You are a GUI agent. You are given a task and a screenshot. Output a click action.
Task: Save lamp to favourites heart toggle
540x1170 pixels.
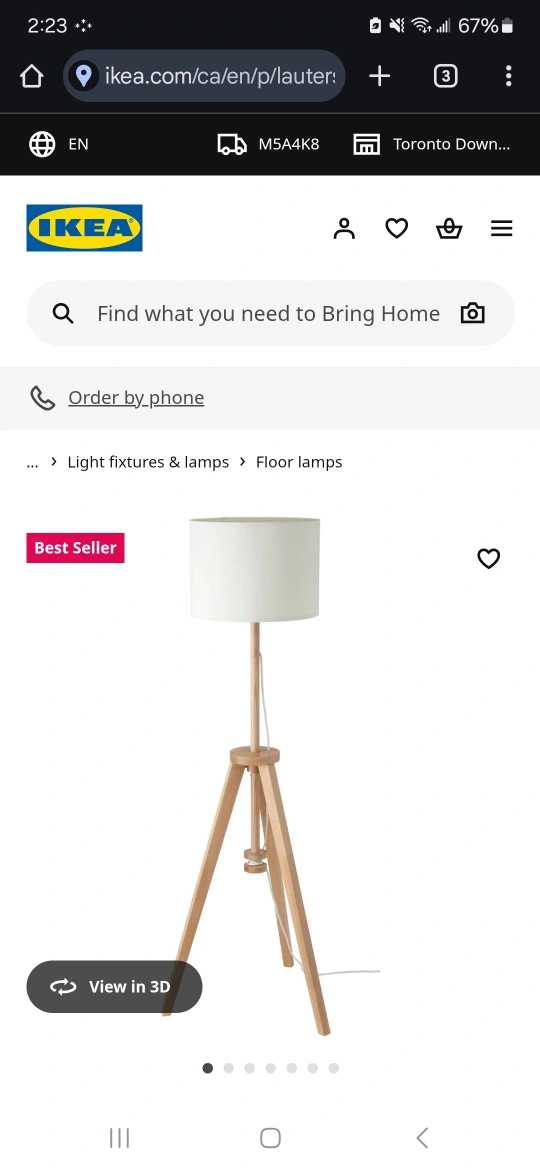pos(489,558)
